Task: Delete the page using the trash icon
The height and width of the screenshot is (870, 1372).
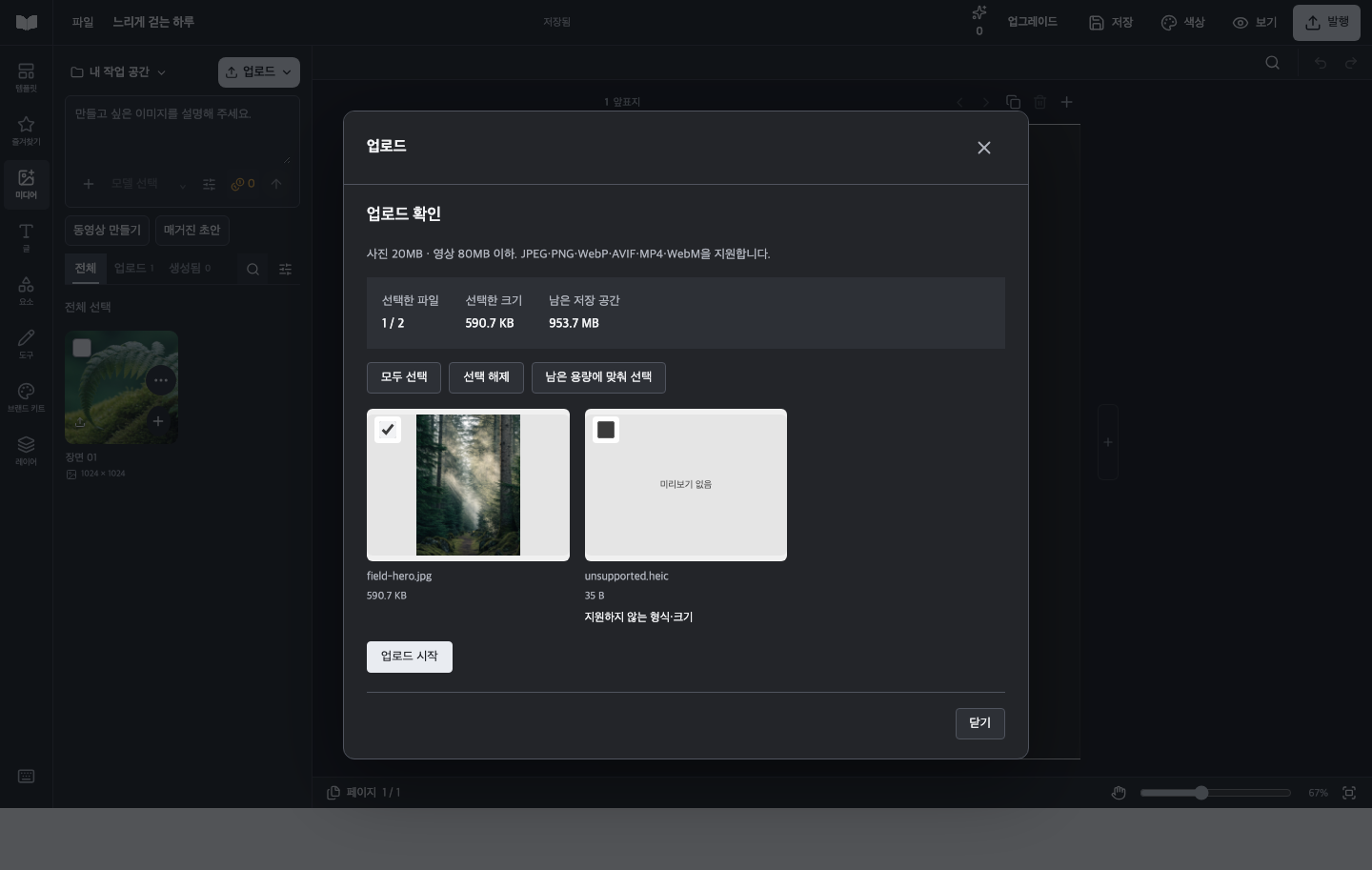Action: point(1039,102)
